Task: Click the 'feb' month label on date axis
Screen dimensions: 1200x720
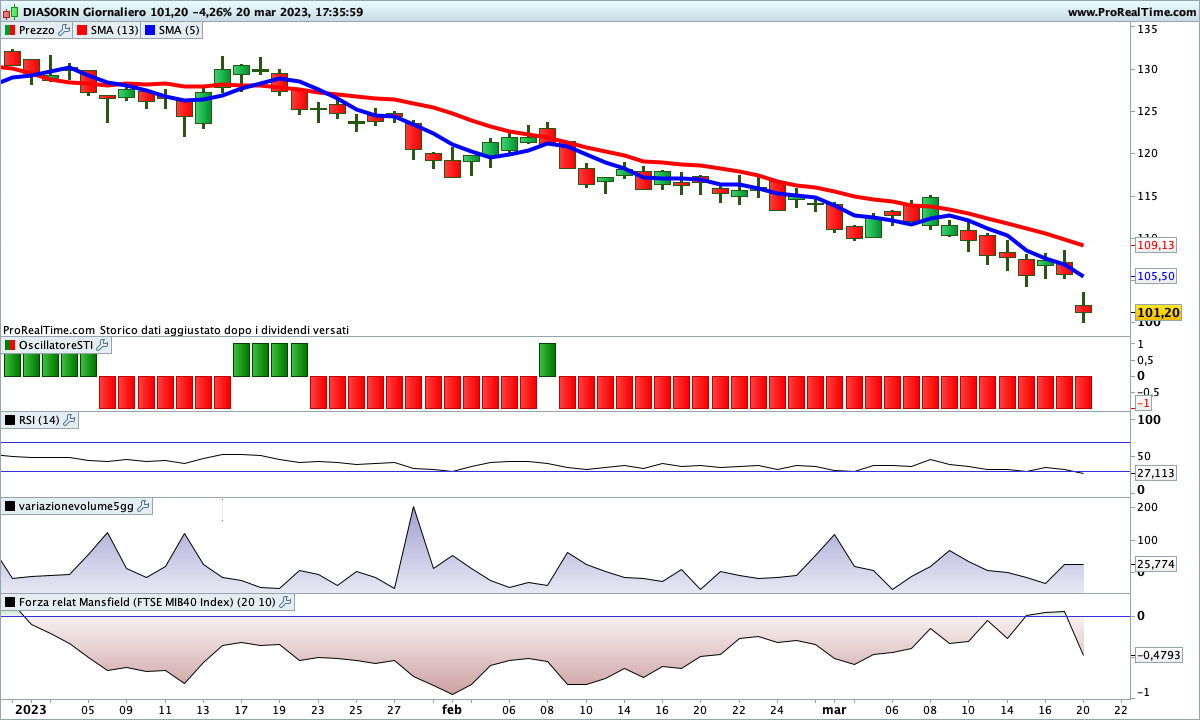Action: tap(452, 709)
